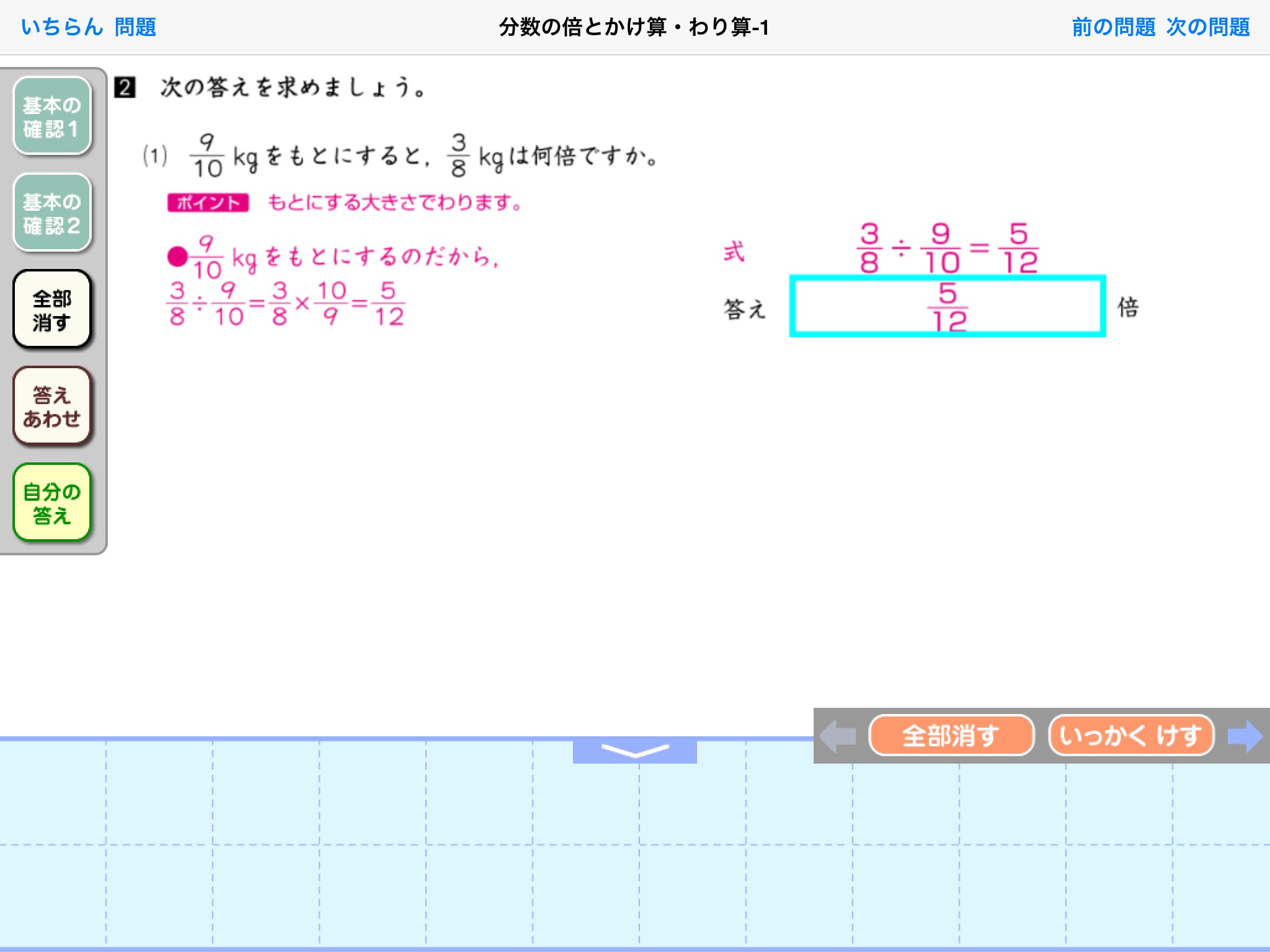
Task: Click the orange 全部消す button in writing toolbar
Action: [951, 736]
